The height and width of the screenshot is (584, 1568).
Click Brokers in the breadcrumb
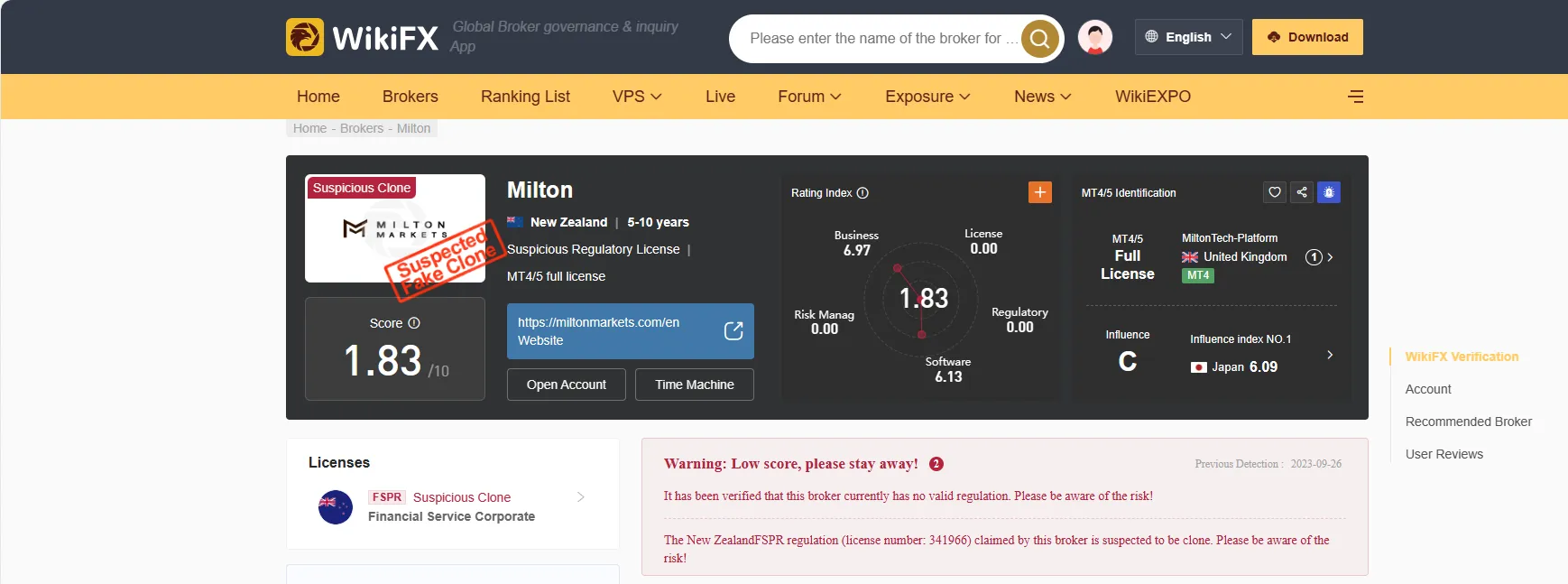pyautogui.click(x=362, y=128)
